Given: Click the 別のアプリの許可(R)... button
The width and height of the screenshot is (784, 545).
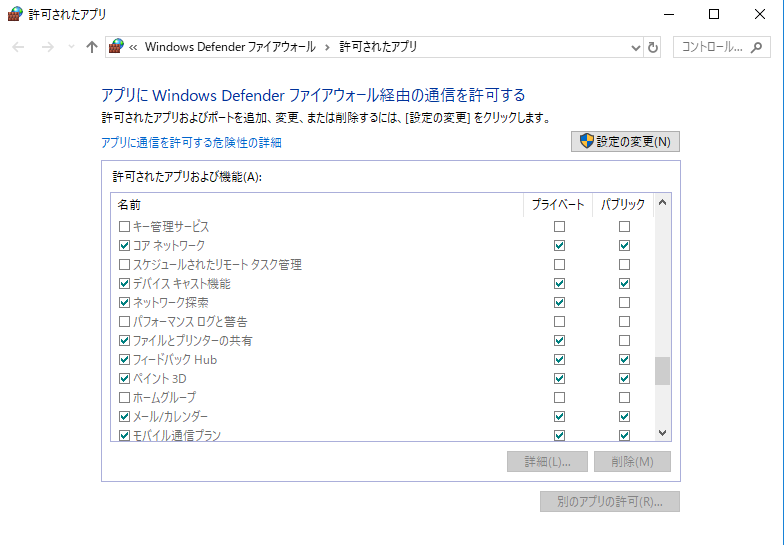Looking at the screenshot, I should [x=610, y=502].
